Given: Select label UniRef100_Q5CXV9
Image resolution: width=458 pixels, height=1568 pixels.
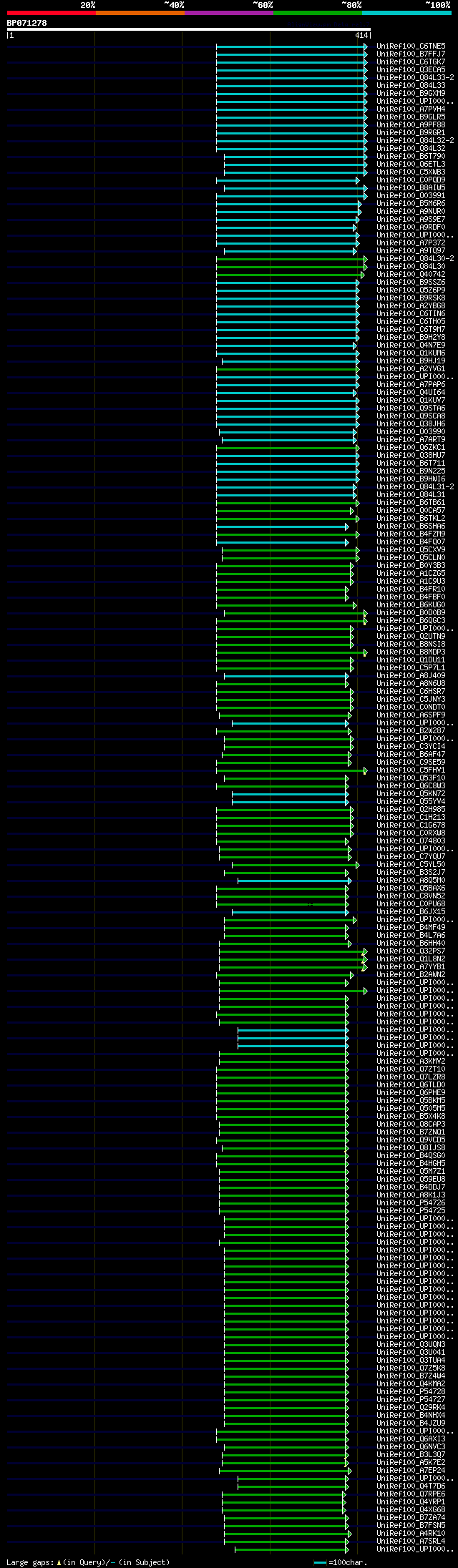Looking at the screenshot, I should pyautogui.click(x=411, y=549).
